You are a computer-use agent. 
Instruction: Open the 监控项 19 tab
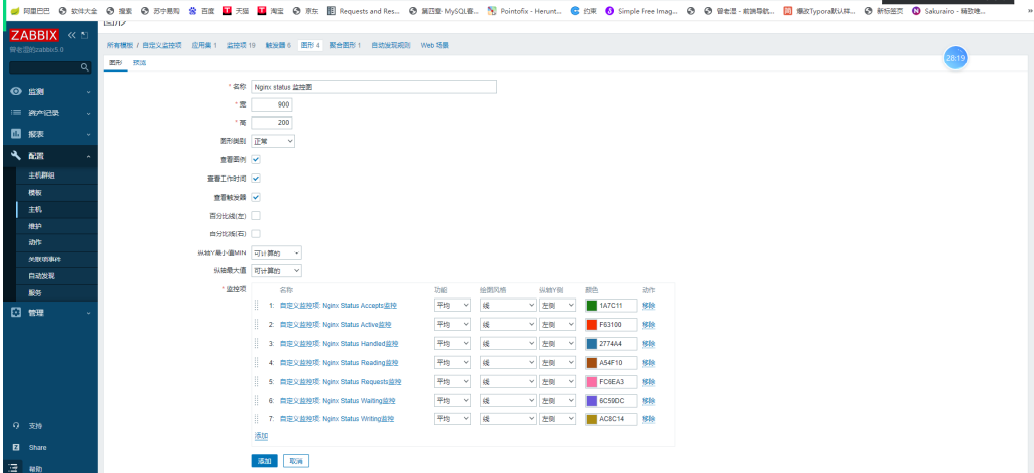[241, 46]
